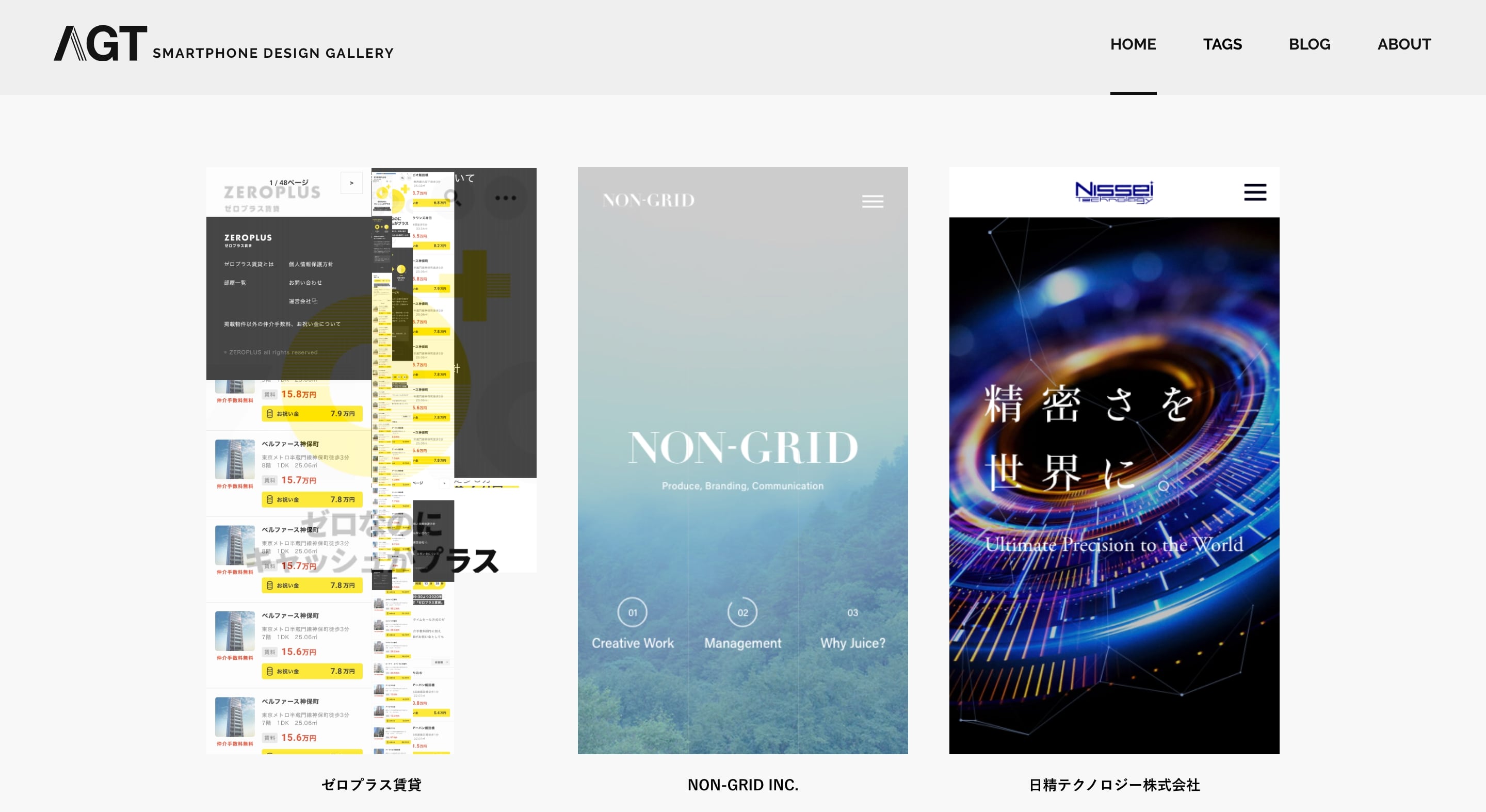
Task: Scroll through ZEROPLUS property listings
Action: click(x=351, y=181)
